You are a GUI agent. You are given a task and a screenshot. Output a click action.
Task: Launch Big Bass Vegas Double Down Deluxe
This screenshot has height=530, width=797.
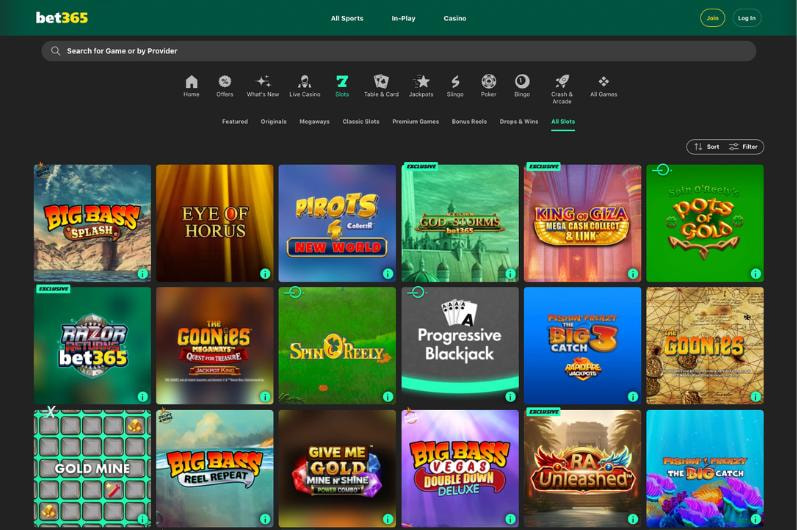point(460,469)
